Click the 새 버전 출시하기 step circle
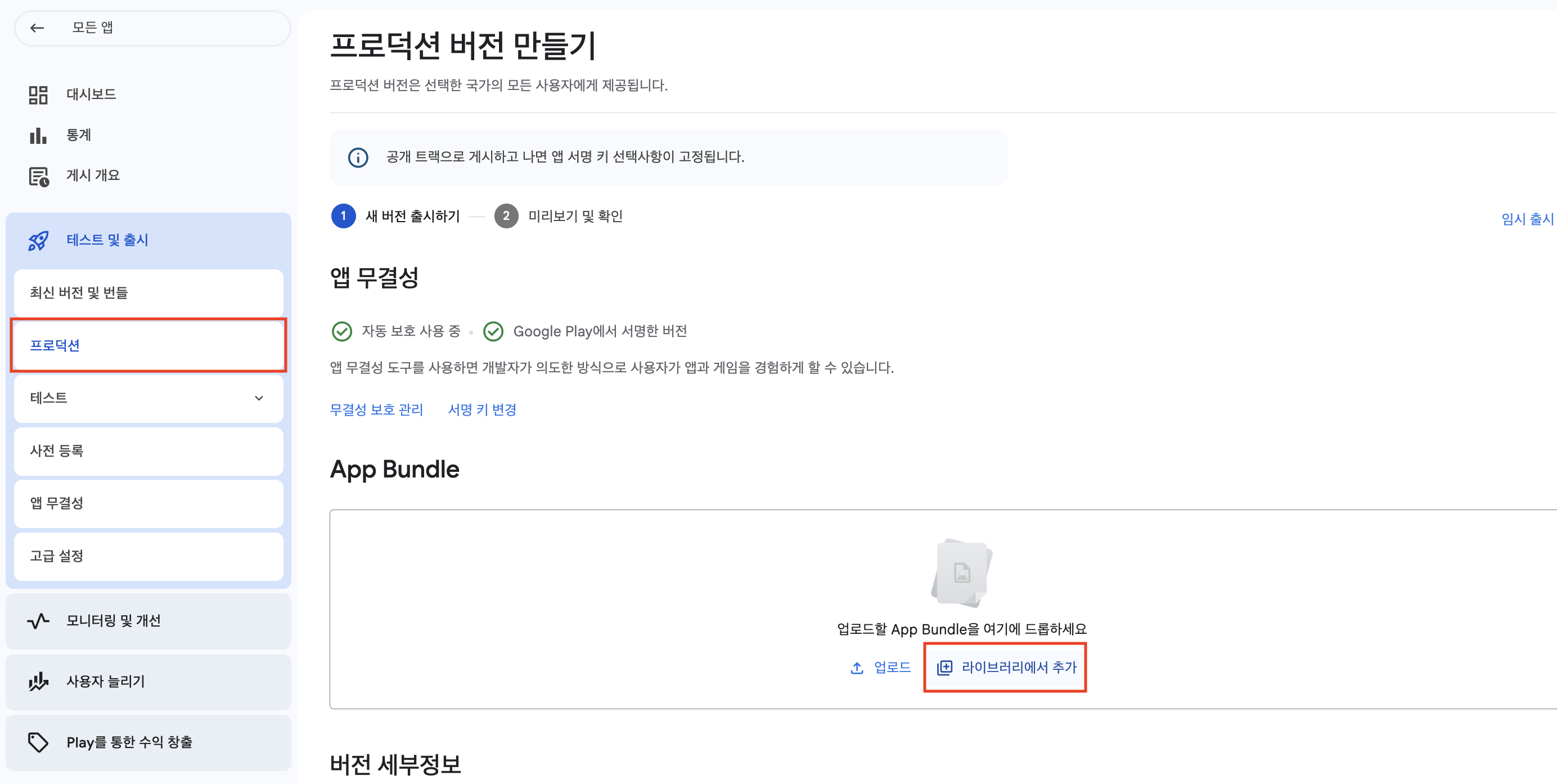 pos(343,216)
